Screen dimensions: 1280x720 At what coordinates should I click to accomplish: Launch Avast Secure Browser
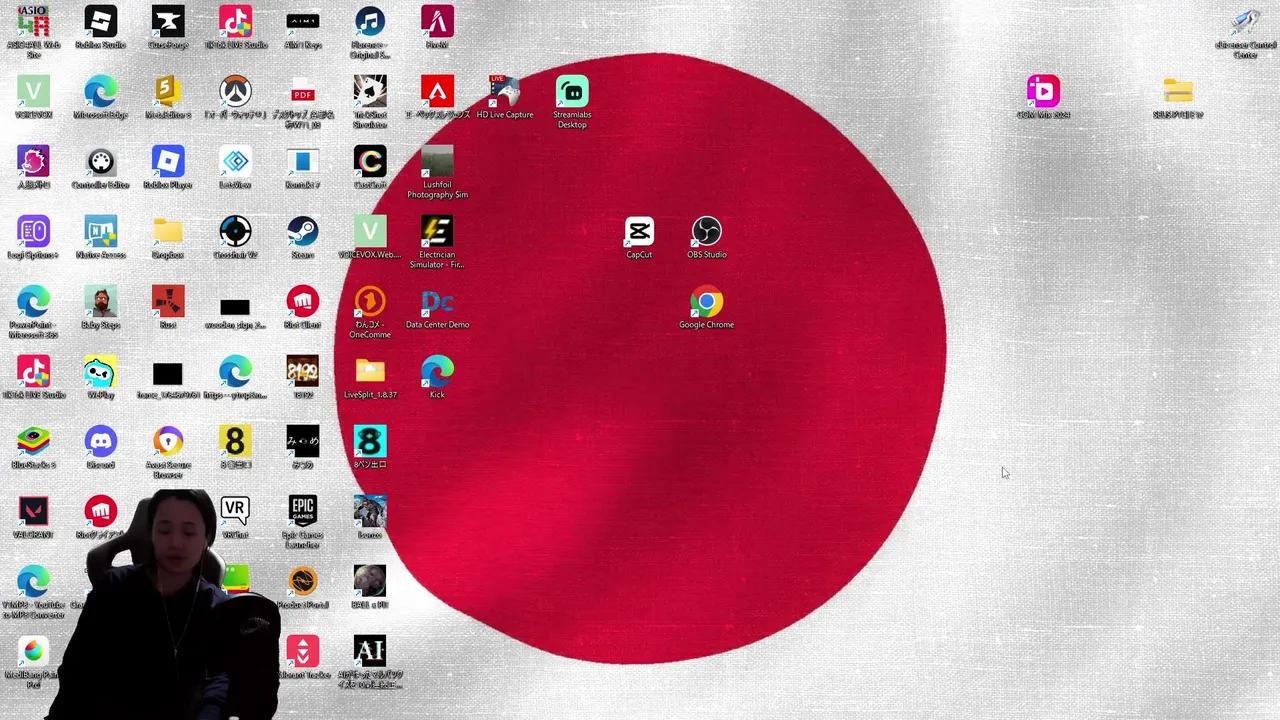[168, 442]
